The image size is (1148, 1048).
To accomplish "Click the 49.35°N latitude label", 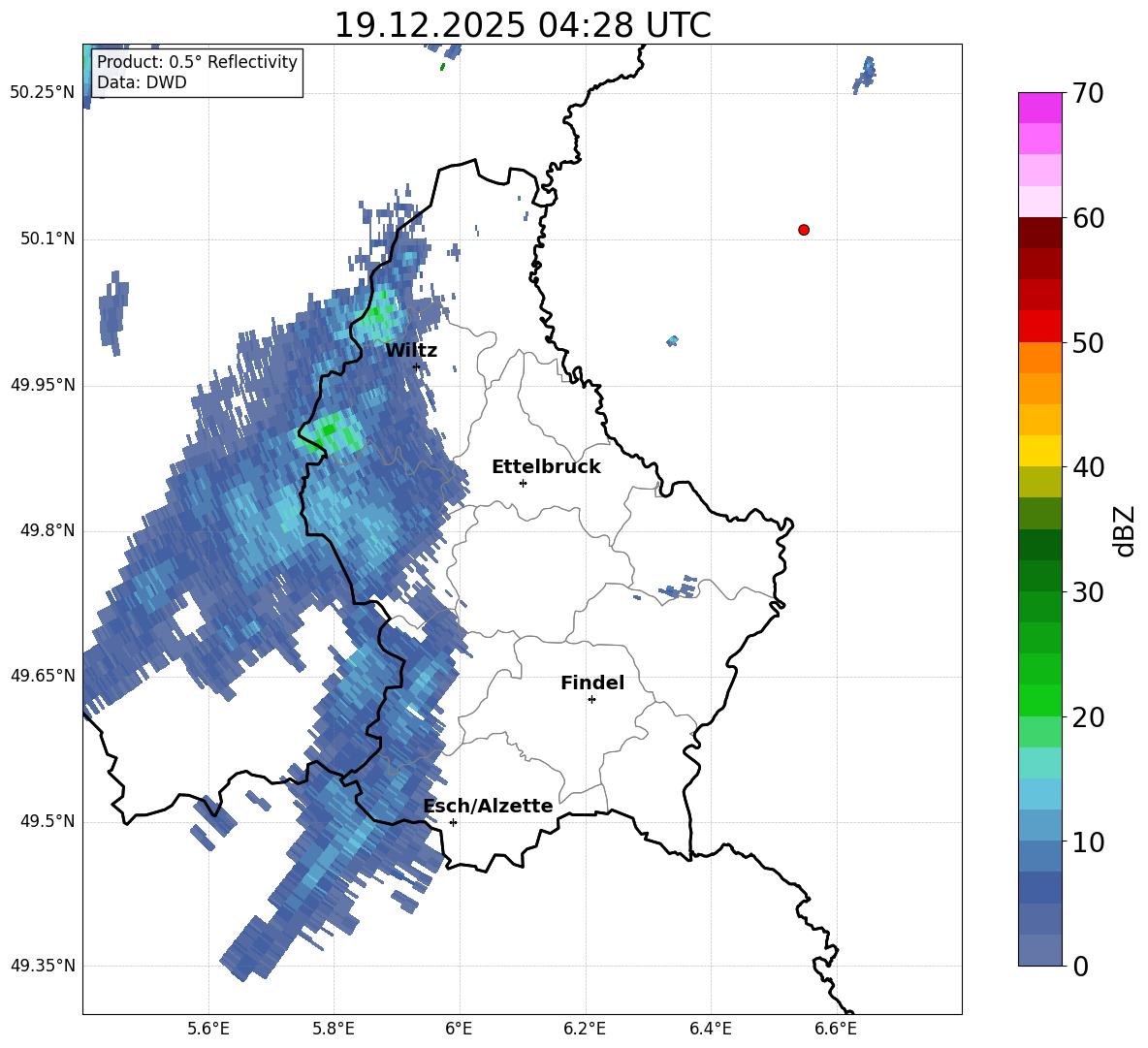I will [43, 966].
